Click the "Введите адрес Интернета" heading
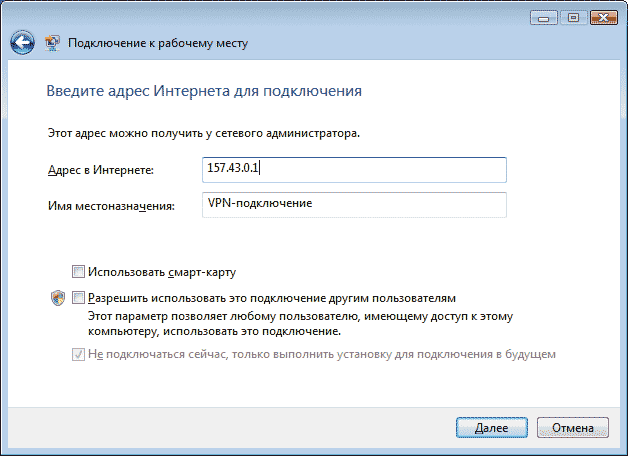 (204, 91)
